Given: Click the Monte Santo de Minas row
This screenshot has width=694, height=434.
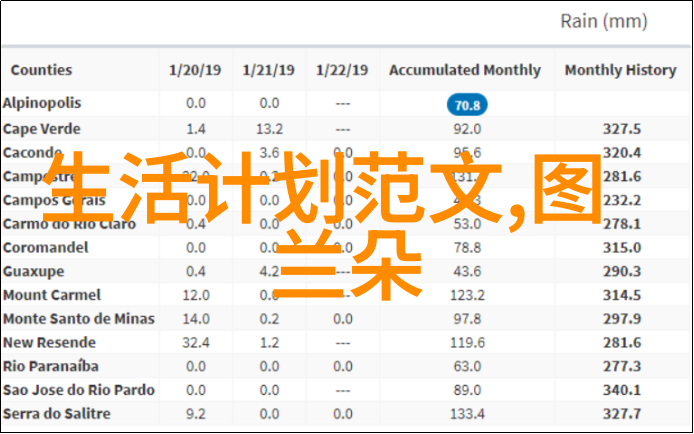Looking at the screenshot, I should pos(78,318).
